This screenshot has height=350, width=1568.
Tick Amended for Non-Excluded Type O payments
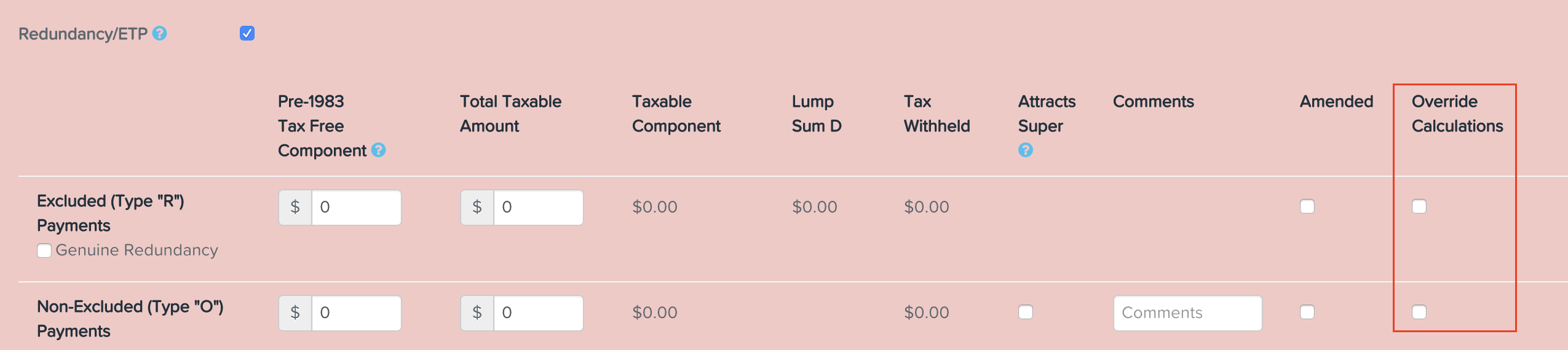[x=1307, y=312]
